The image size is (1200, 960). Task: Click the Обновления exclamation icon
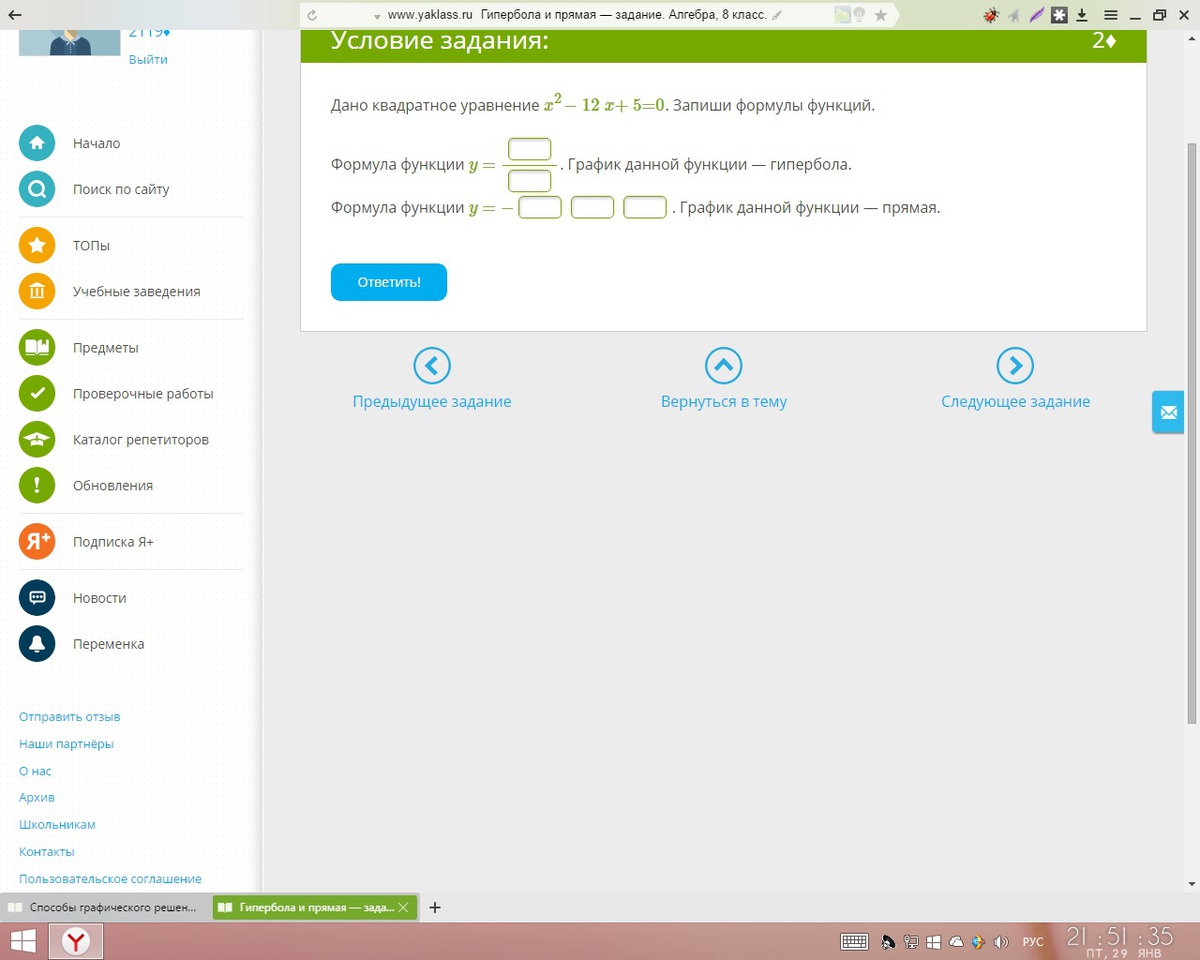pos(37,485)
